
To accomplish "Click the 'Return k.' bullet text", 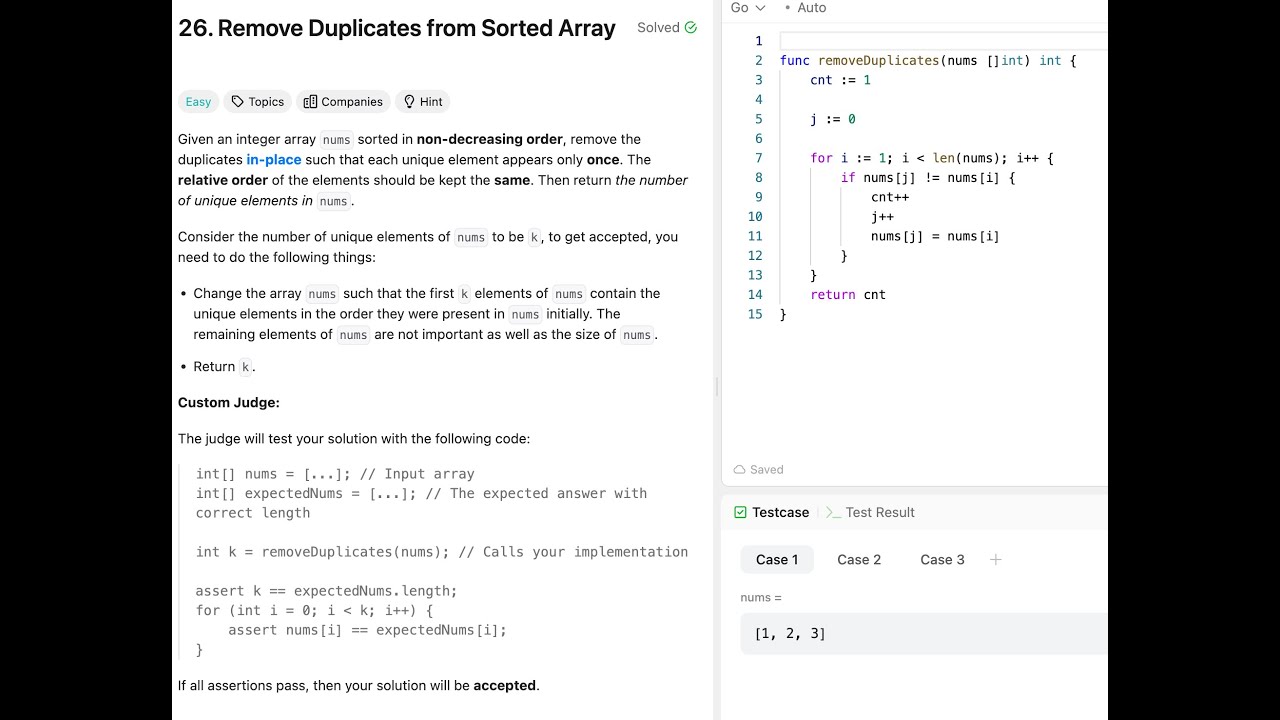I will coord(224,367).
